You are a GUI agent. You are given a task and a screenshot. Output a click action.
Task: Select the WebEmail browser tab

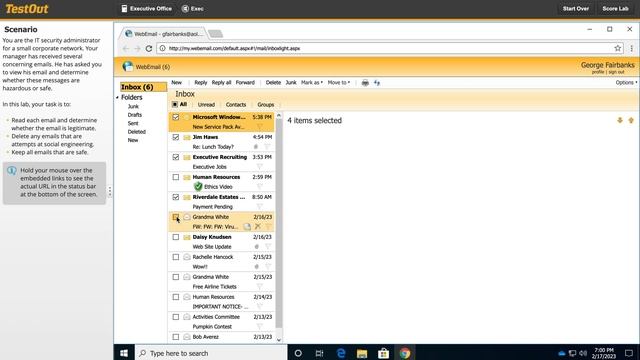(164, 34)
